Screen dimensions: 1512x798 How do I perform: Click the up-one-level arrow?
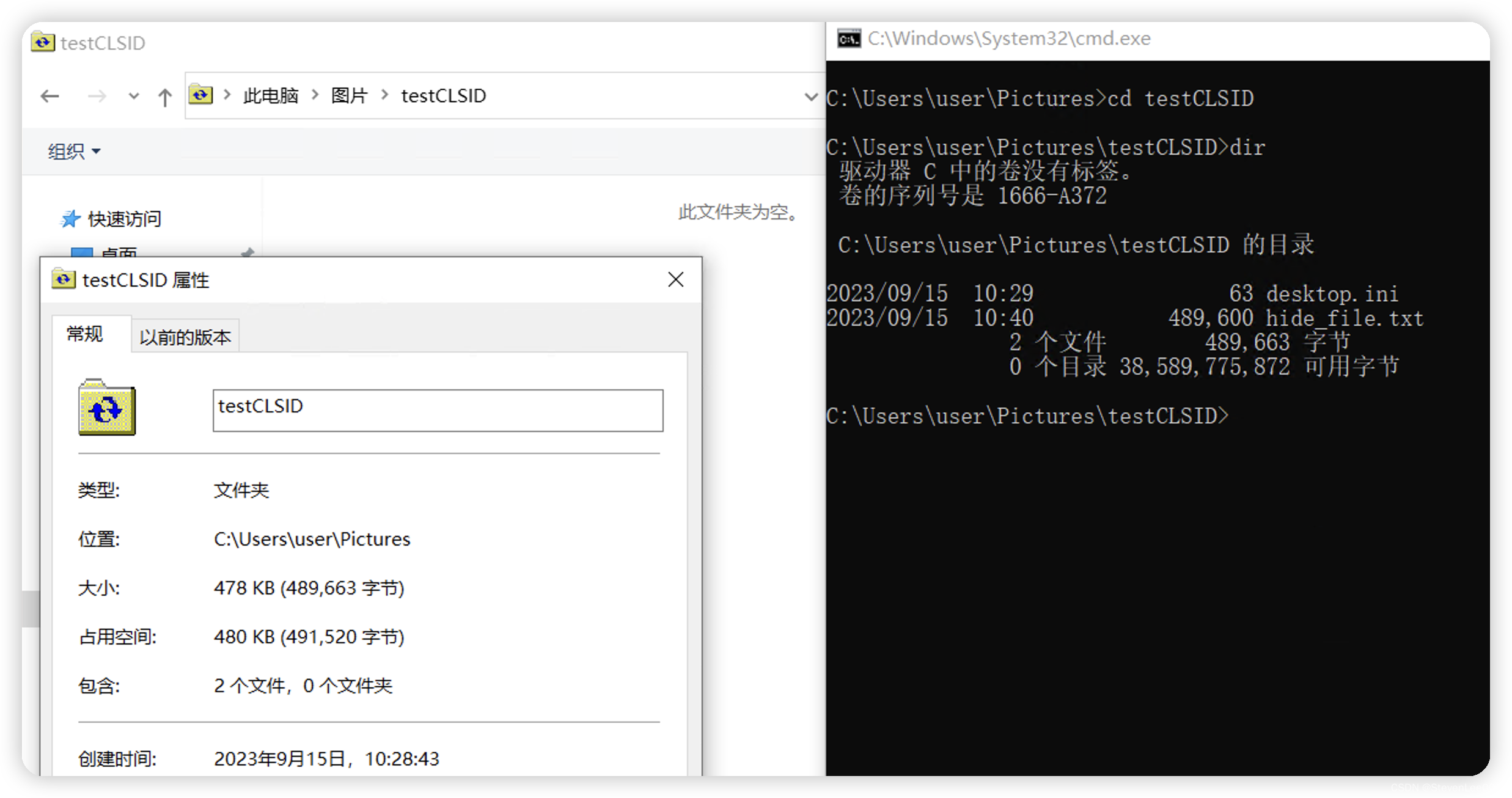coord(164,97)
